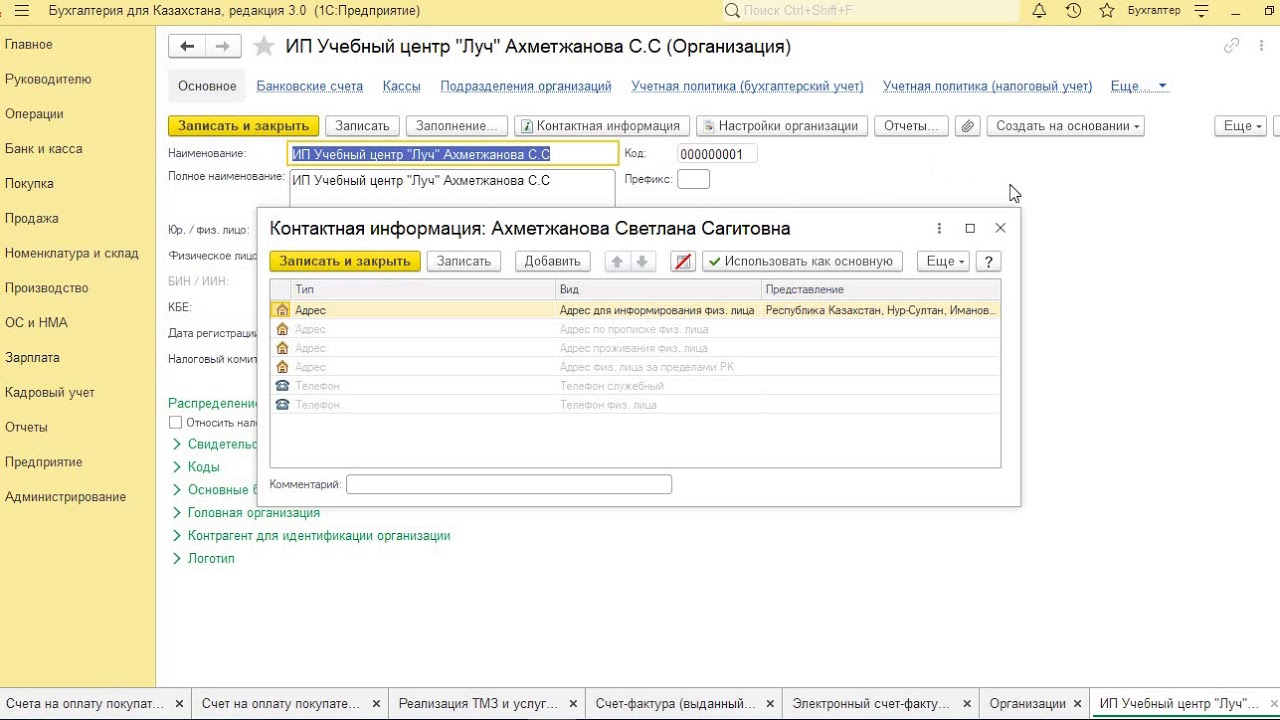Image resolution: width=1280 pixels, height=720 pixels.
Task: Click the back navigation arrow
Action: (186, 46)
